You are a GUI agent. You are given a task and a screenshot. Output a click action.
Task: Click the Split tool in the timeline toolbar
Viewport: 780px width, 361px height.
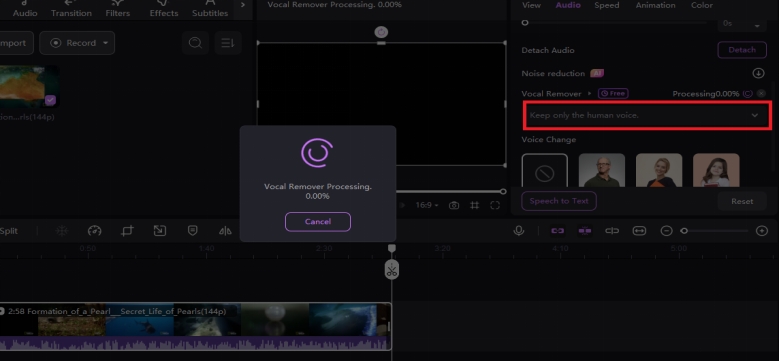[x=9, y=231]
